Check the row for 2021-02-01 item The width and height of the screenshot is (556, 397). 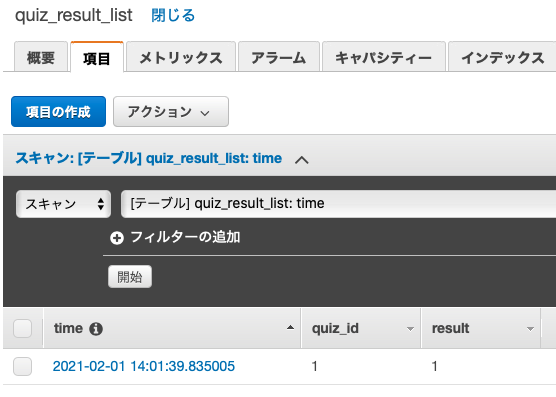(x=22, y=366)
